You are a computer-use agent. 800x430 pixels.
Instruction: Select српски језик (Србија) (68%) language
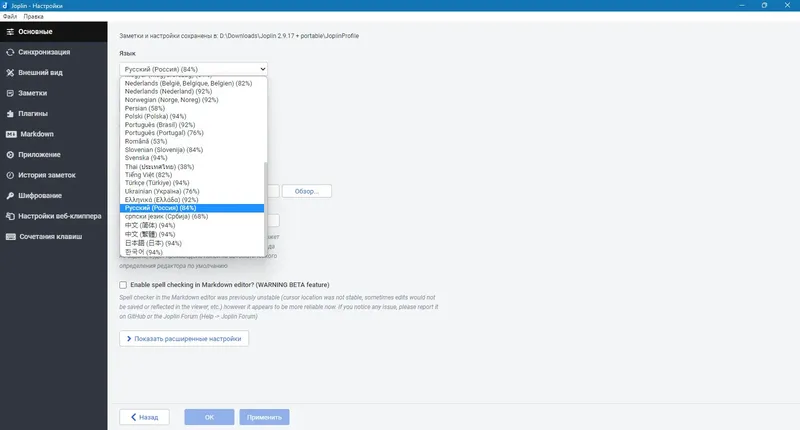(x=192, y=216)
